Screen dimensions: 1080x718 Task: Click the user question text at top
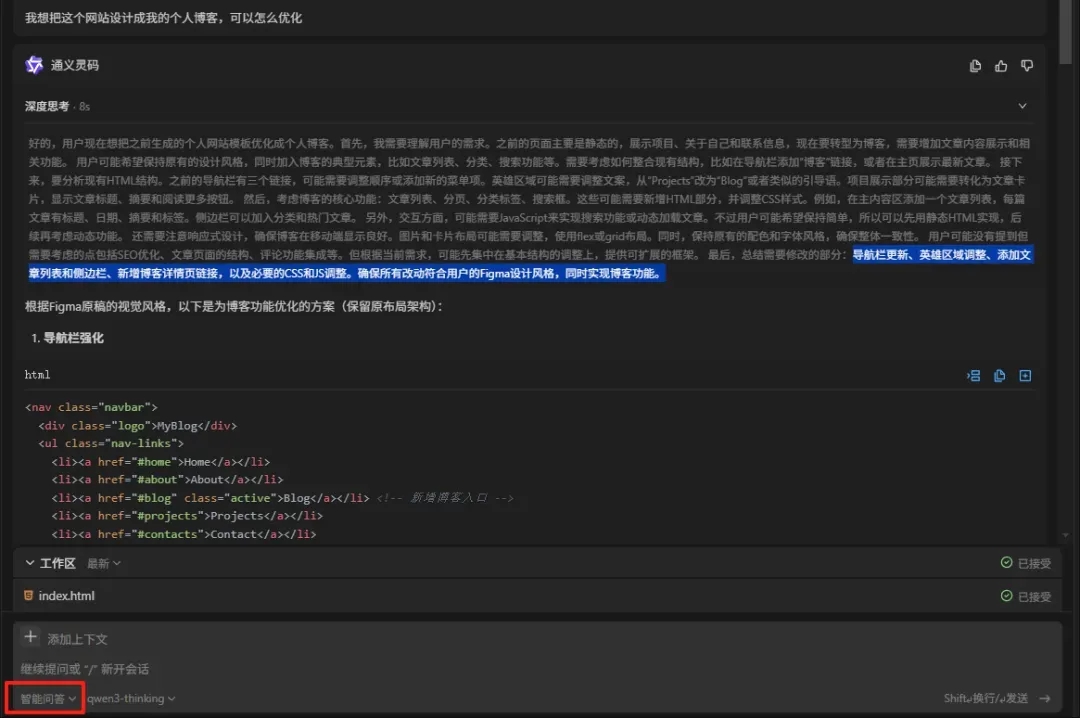[163, 18]
